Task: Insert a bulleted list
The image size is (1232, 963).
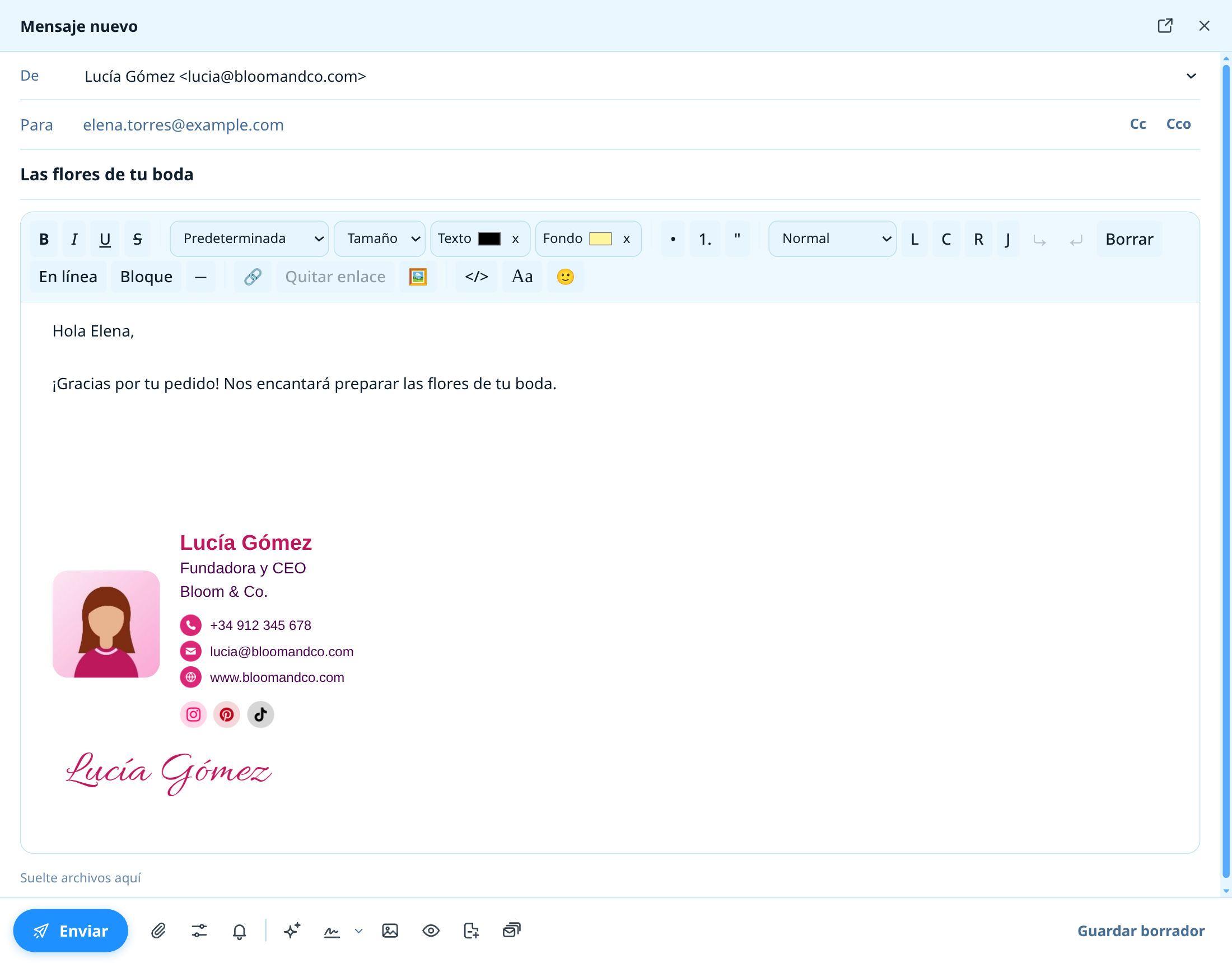Action: point(673,239)
